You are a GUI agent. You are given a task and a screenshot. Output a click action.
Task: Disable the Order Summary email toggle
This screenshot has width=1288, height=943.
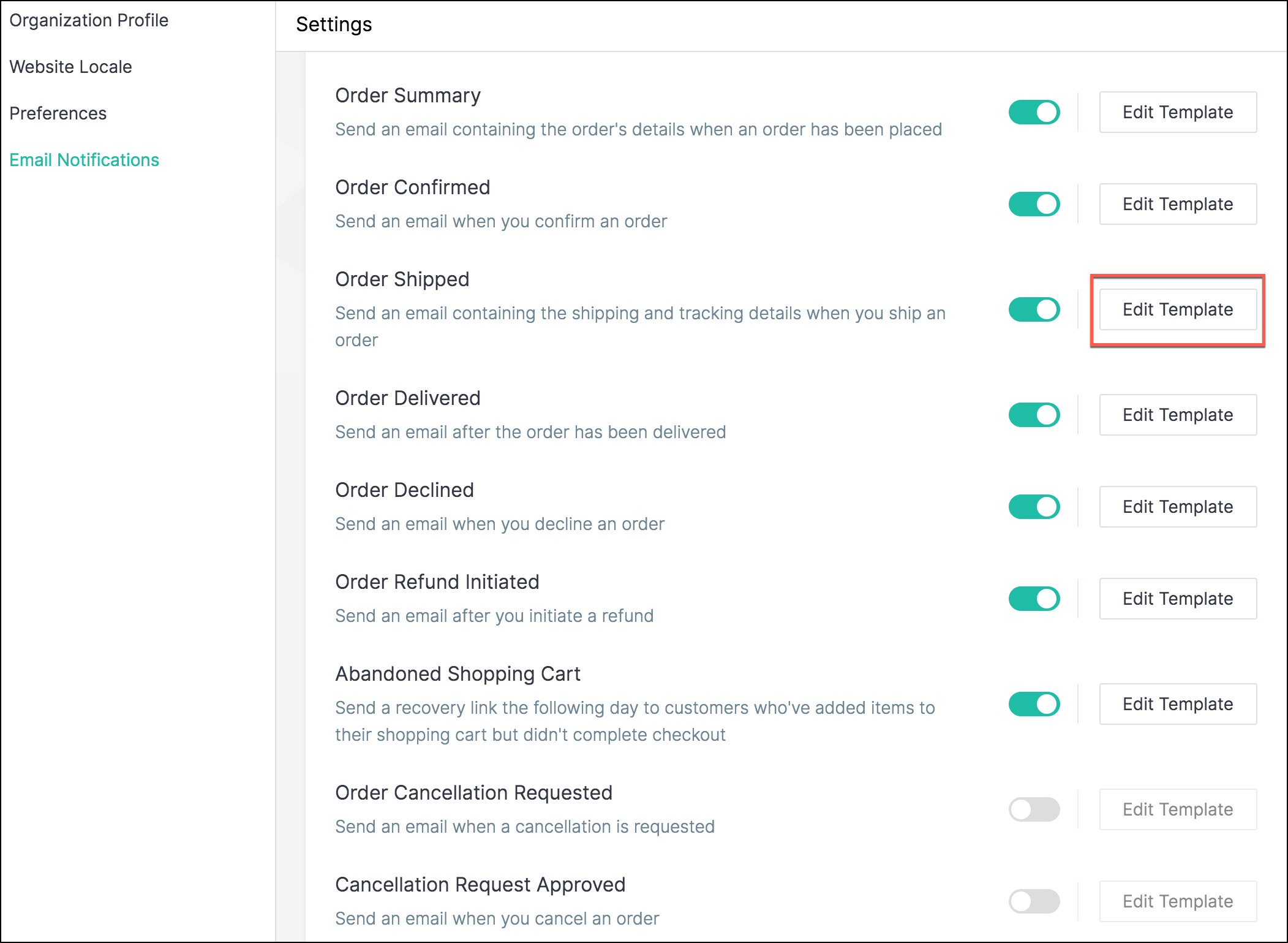[1034, 113]
